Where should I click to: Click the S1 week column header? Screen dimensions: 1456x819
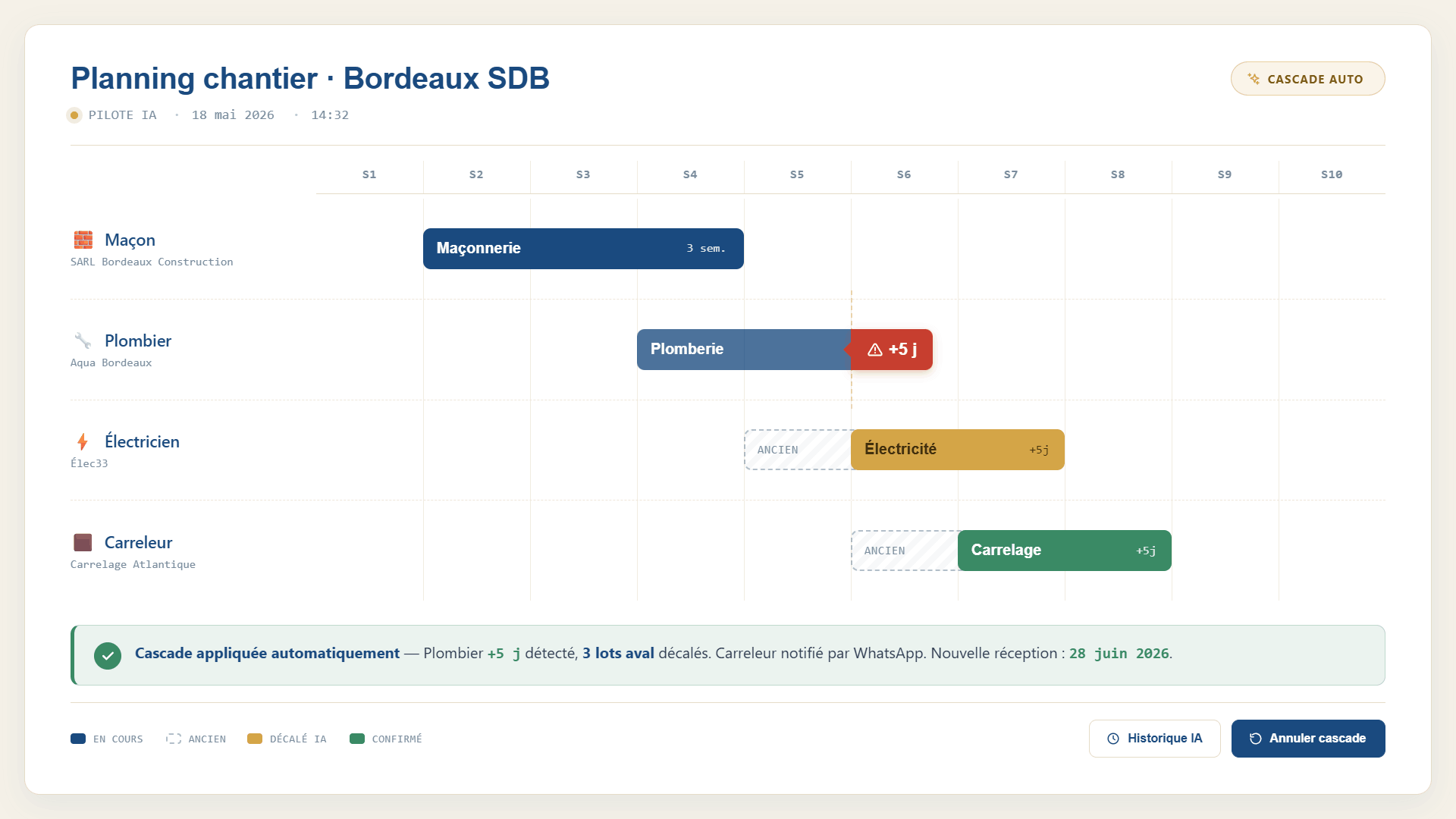tap(369, 174)
